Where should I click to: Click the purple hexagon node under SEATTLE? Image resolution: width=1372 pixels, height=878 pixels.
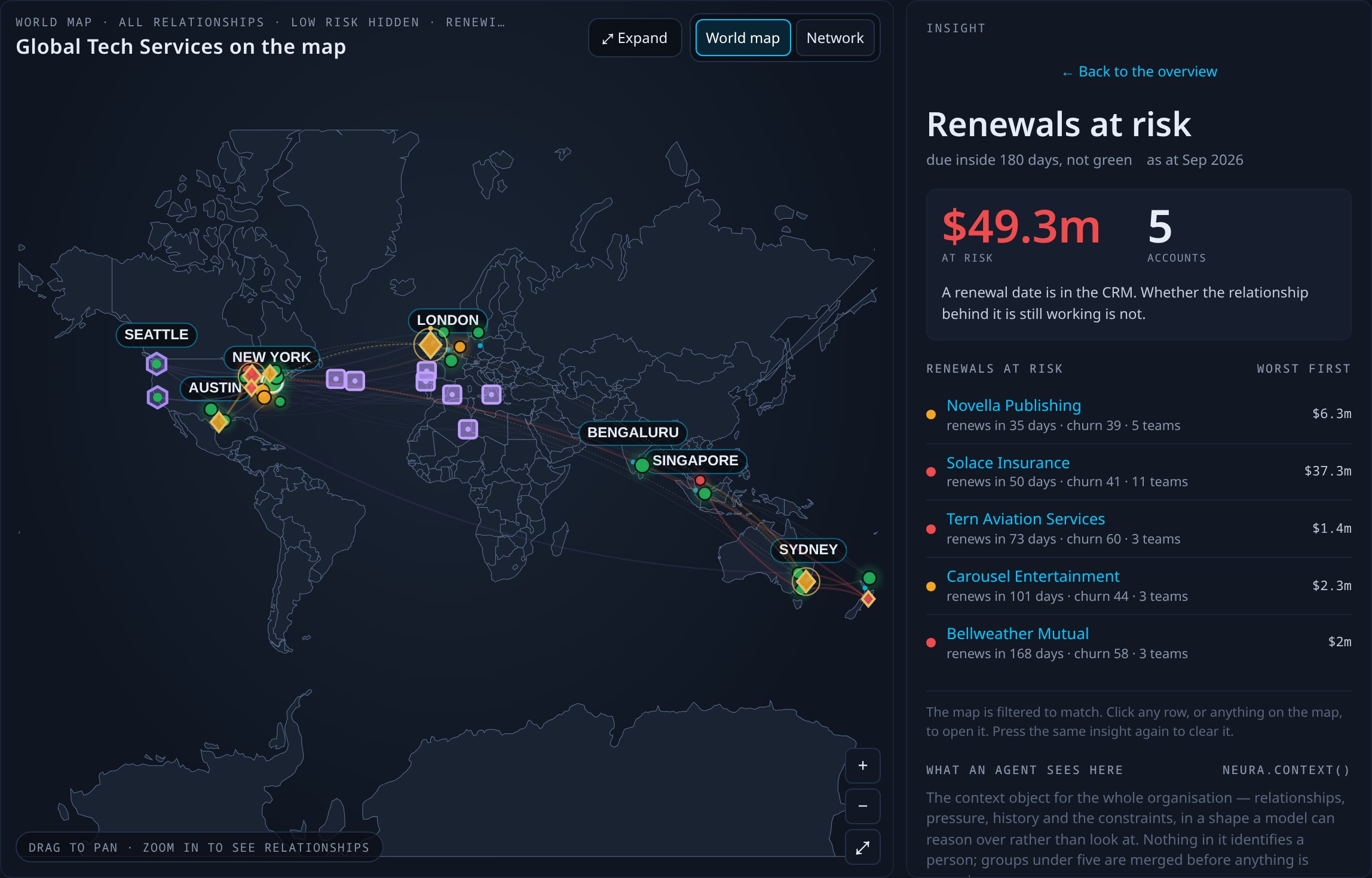(157, 364)
